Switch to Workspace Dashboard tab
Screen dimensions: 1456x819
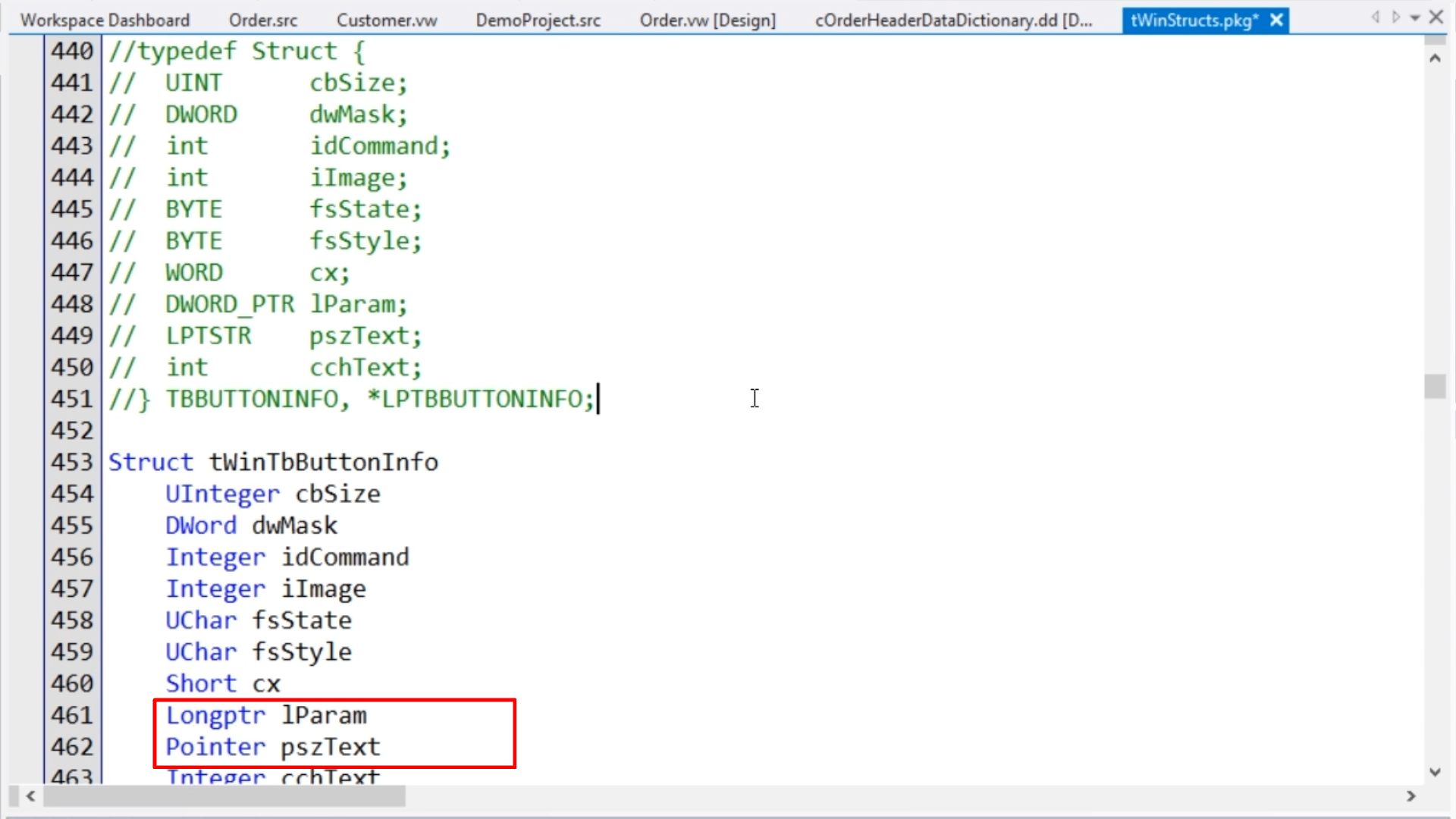point(105,20)
